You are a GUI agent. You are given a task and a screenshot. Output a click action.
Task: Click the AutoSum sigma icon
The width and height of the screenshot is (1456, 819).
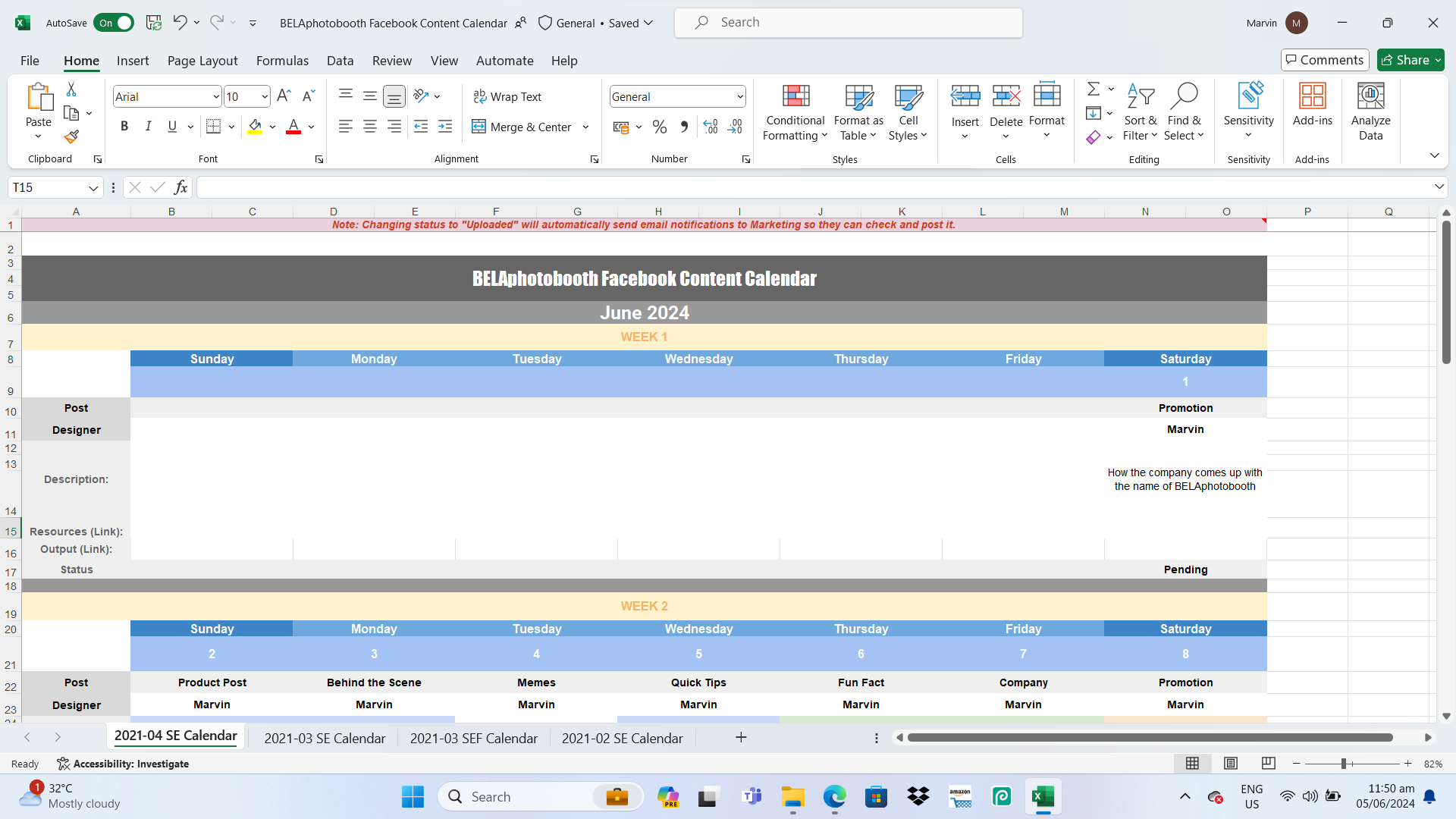(x=1094, y=89)
